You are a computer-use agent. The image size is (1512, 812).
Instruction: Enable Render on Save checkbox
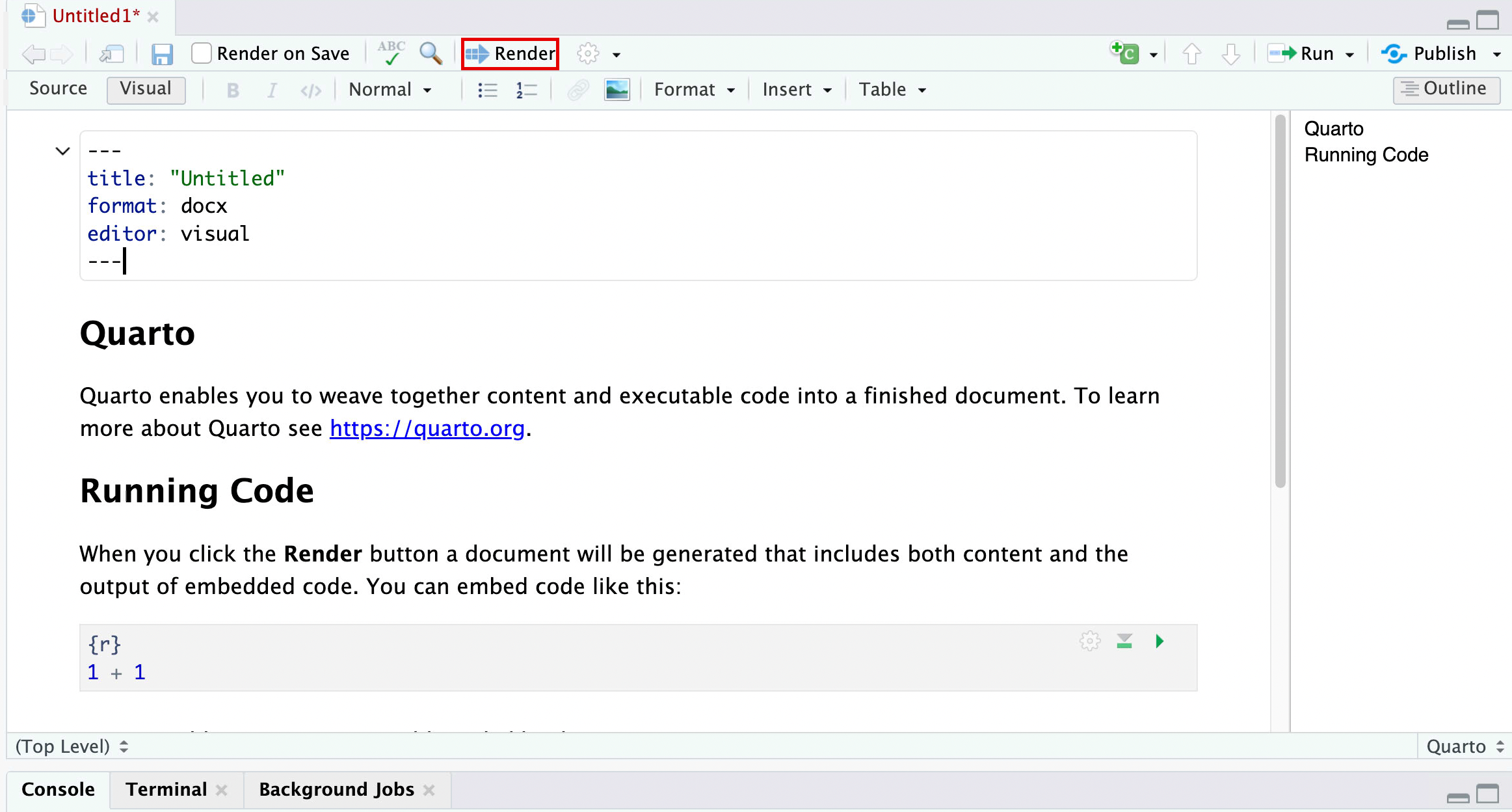coord(202,53)
